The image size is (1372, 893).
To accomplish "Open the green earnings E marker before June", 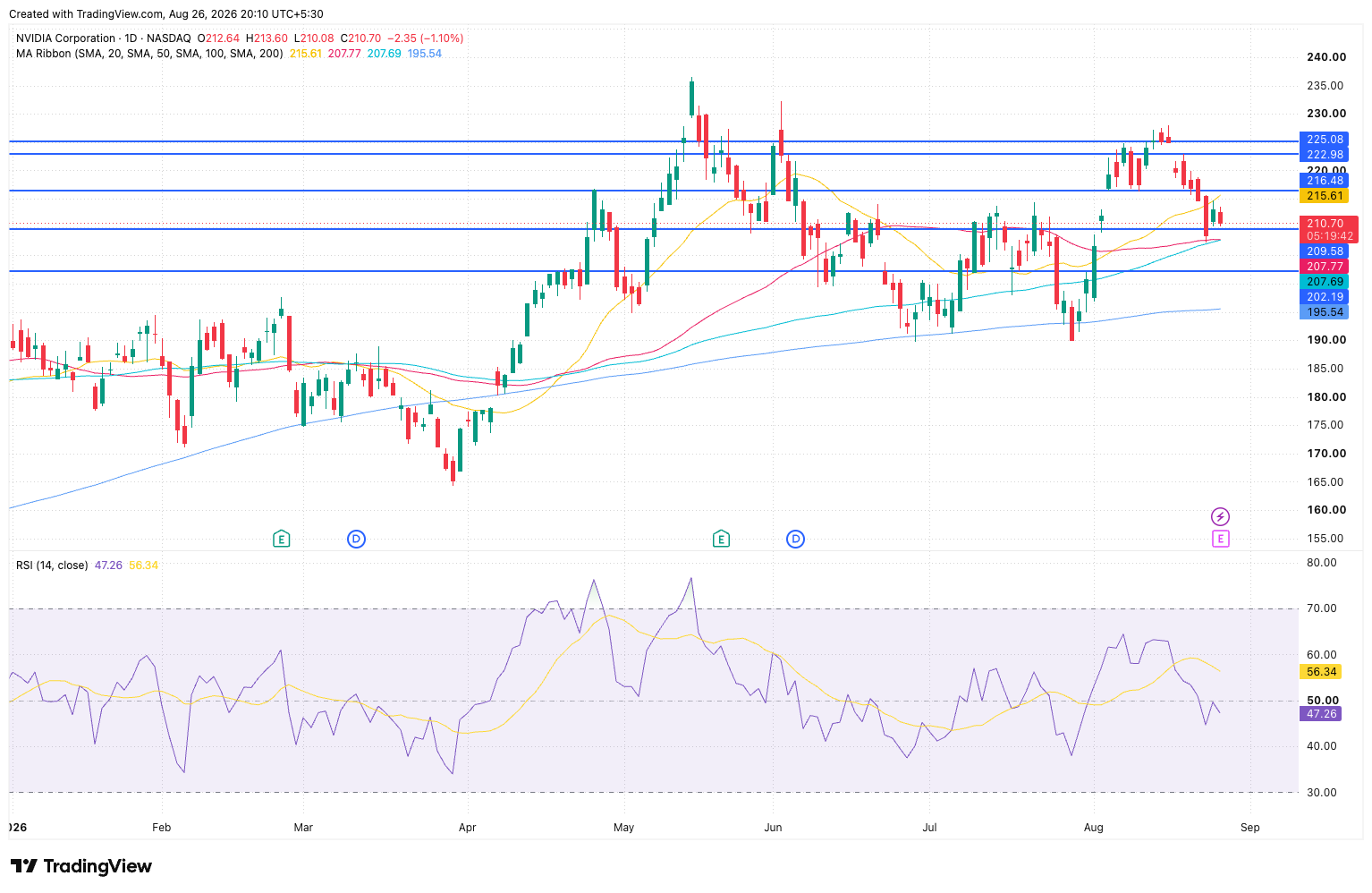I will (721, 539).
